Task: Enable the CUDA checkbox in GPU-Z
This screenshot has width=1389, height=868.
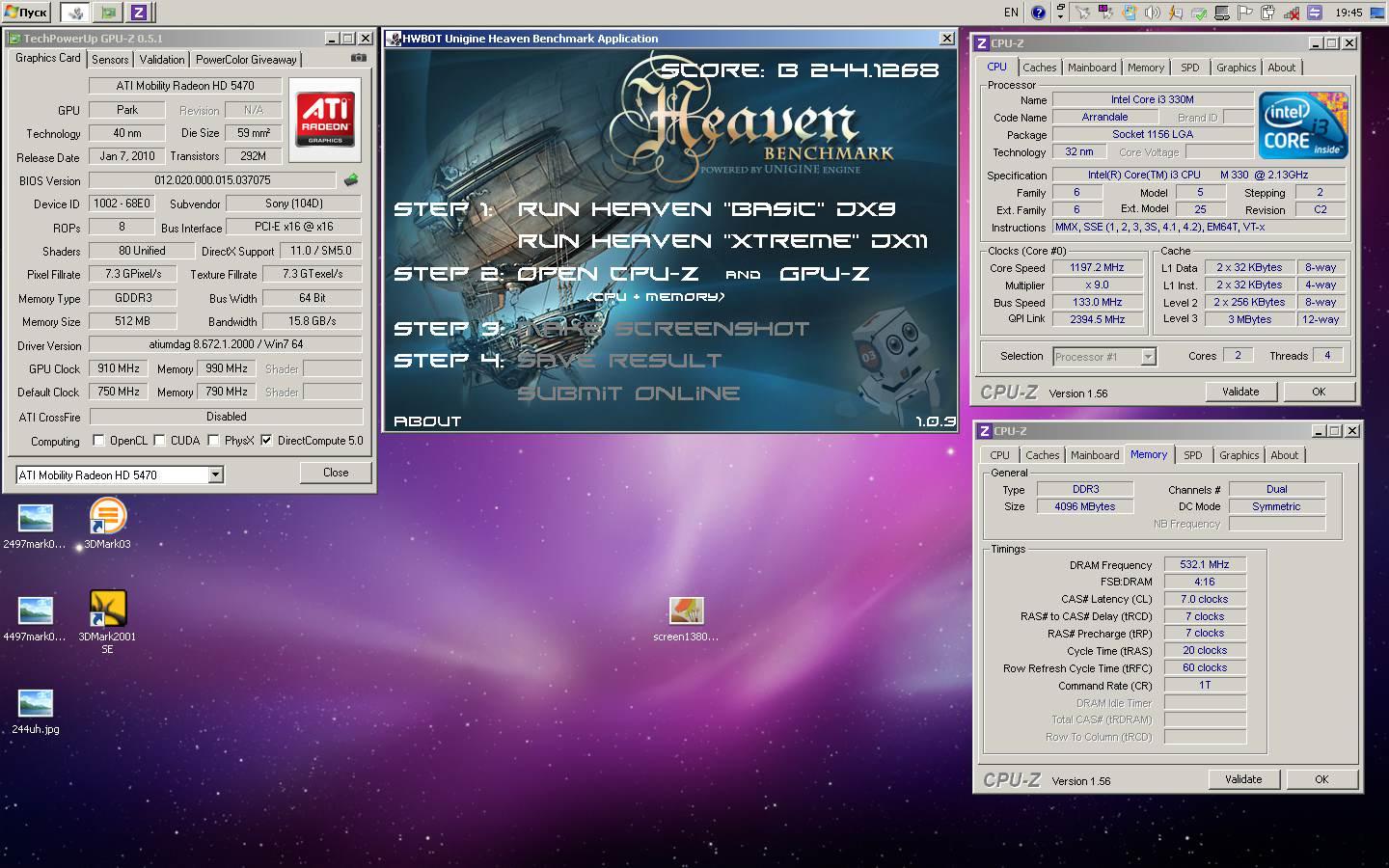Action: coord(159,441)
